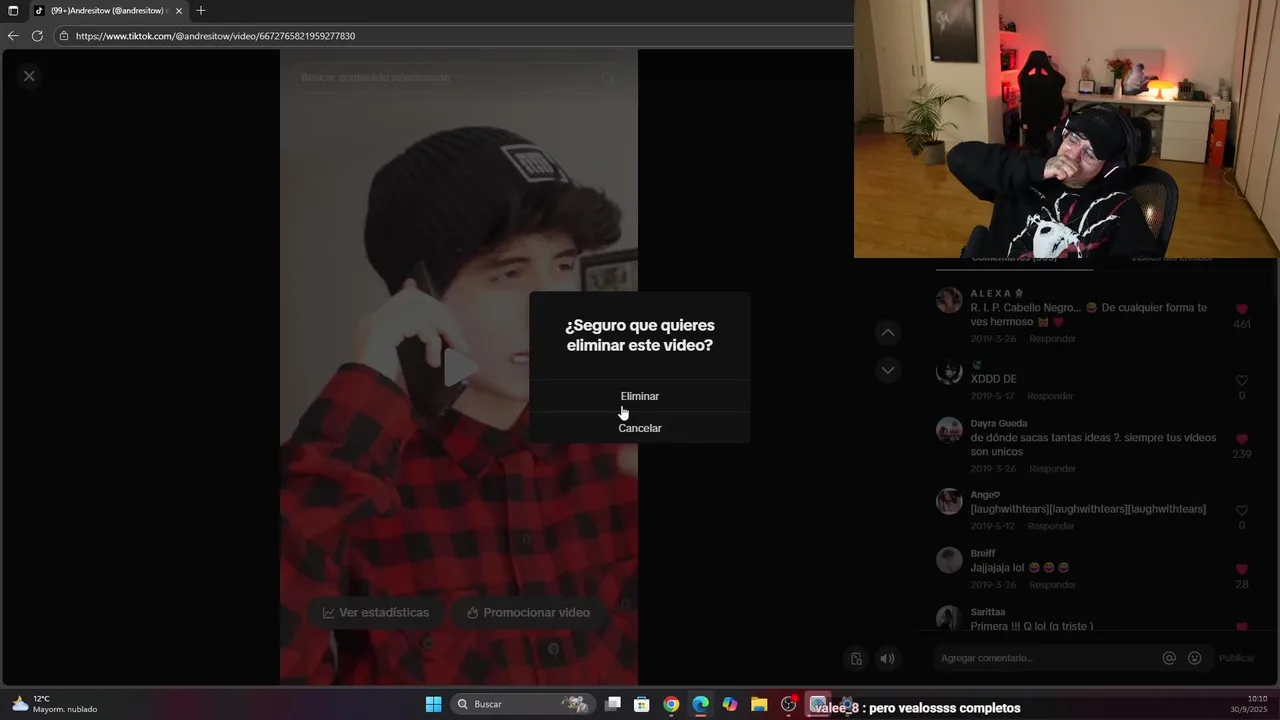Open a new browser tab with plus
1280x720 pixels.
(x=201, y=10)
